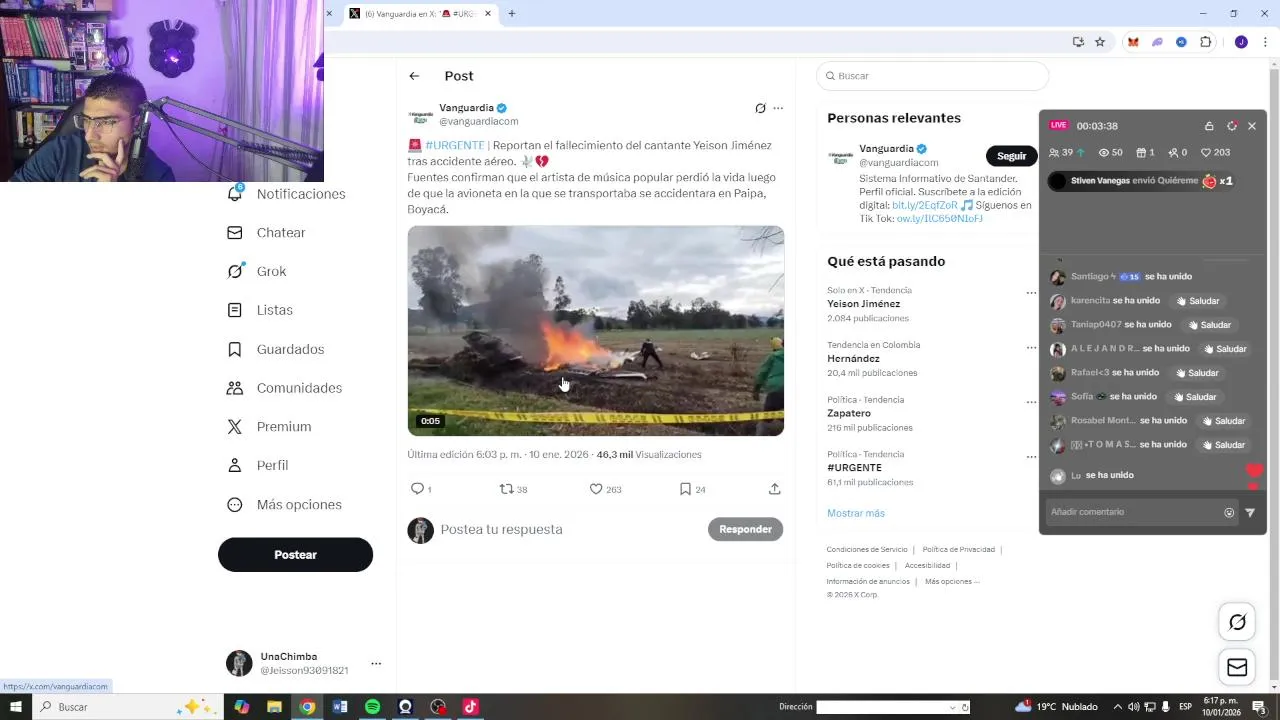Click the share icon under the post

coord(774,489)
